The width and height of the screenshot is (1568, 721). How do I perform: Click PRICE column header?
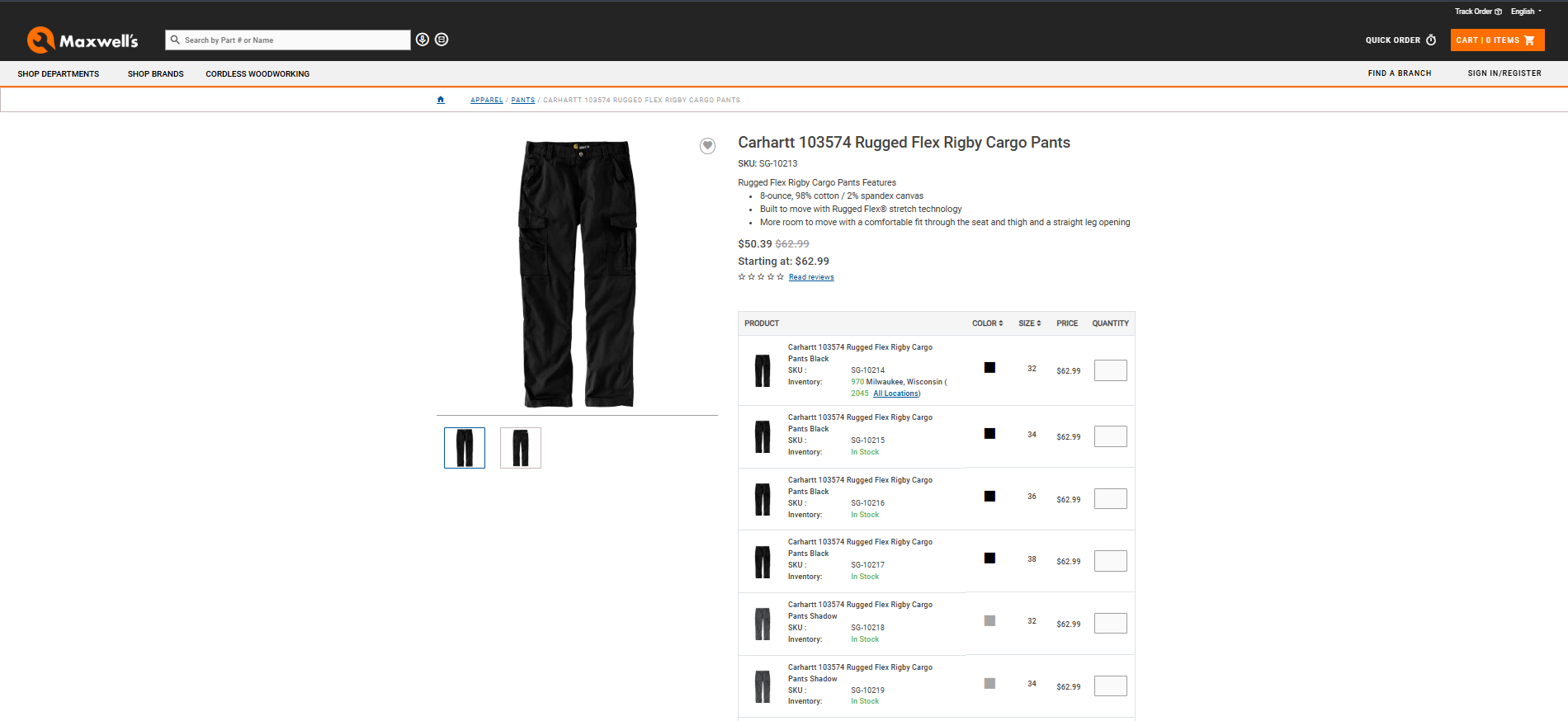pos(1067,323)
